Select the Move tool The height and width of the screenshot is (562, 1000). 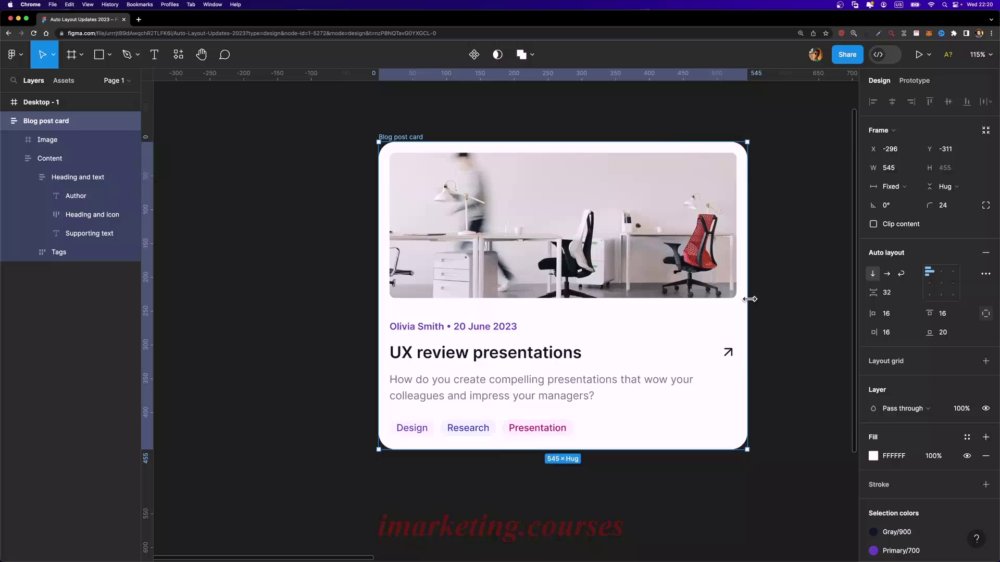coord(41,55)
